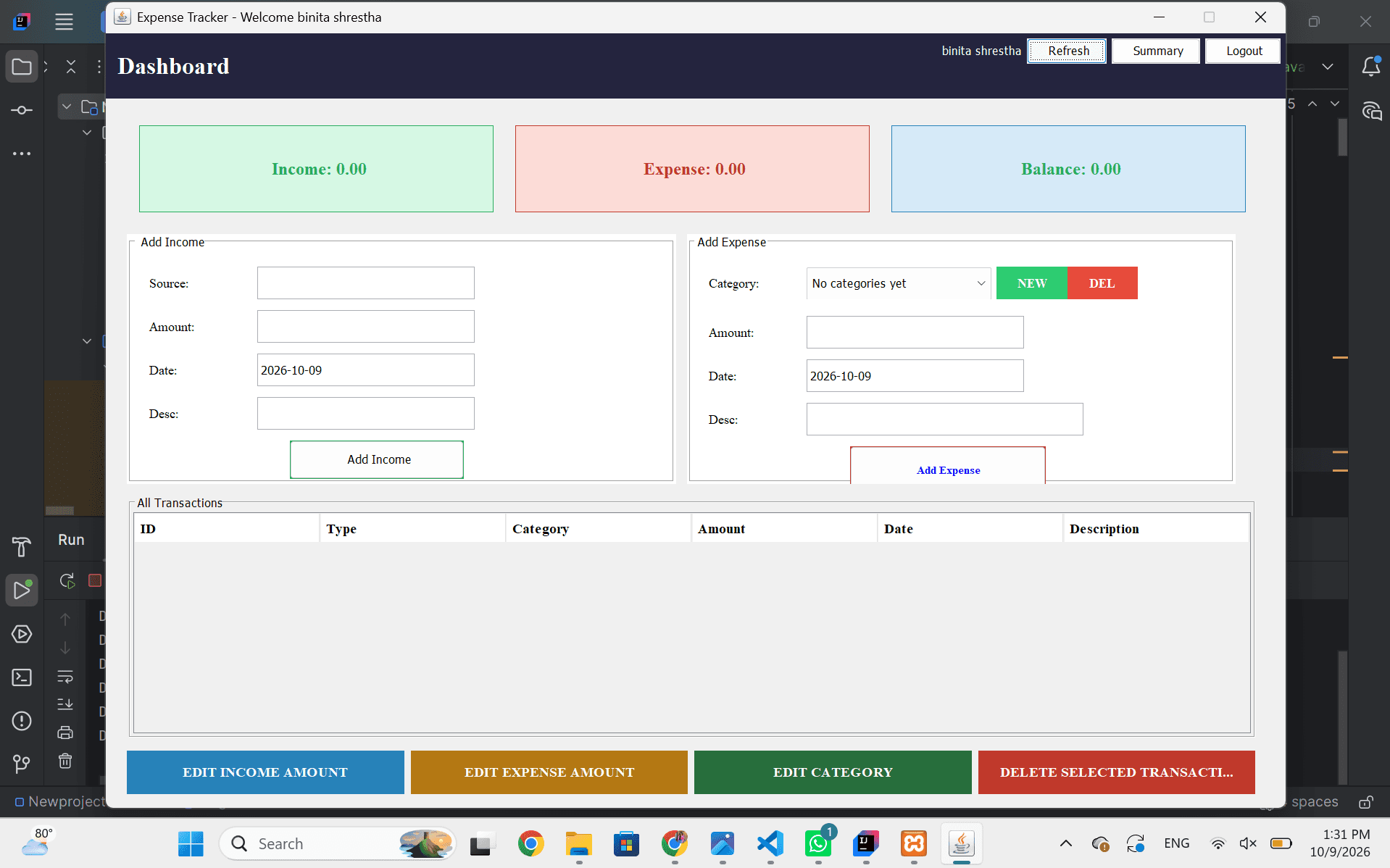Open the Problems tool icon
Screen dimensions: 1390x868
click(22, 721)
